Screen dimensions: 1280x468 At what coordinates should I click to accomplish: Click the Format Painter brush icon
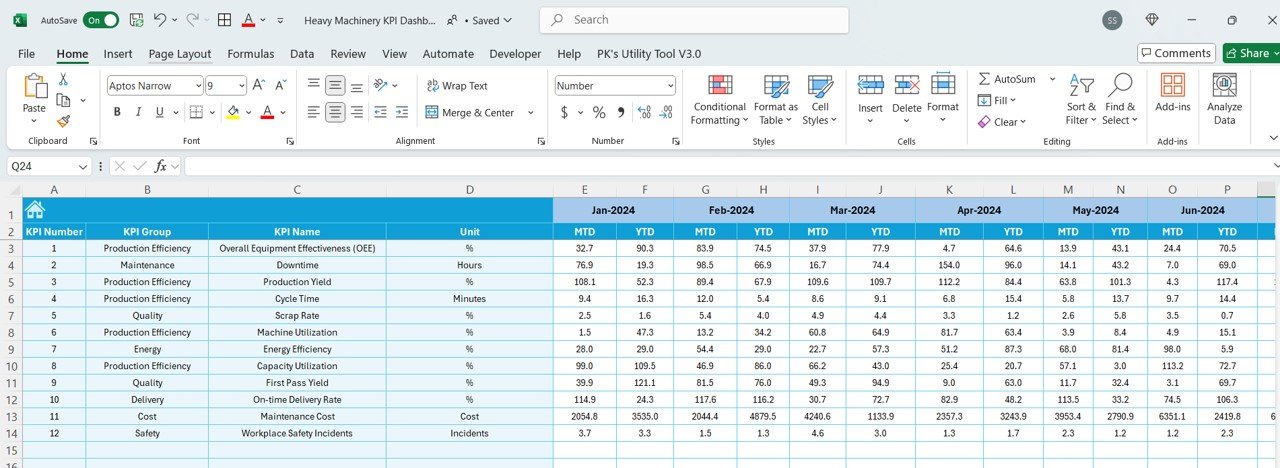63,121
